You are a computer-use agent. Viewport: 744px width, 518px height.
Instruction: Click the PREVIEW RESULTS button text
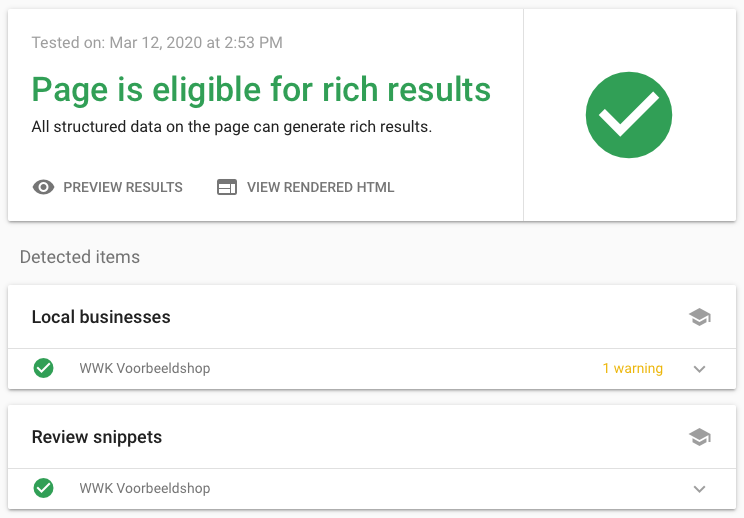[123, 187]
